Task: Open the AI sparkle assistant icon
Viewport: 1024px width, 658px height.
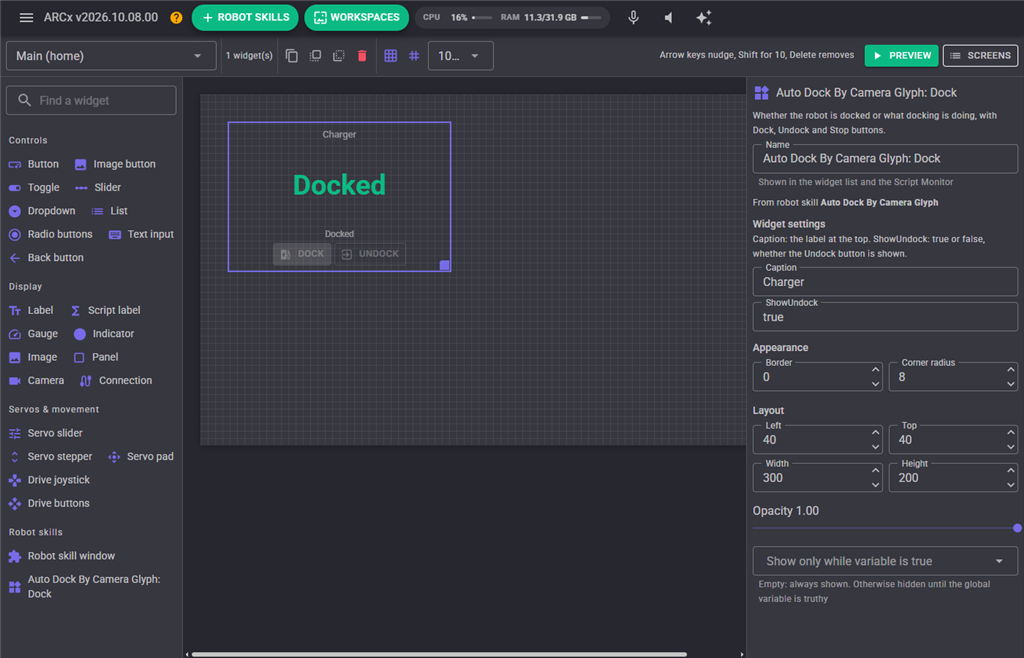Action: point(703,18)
